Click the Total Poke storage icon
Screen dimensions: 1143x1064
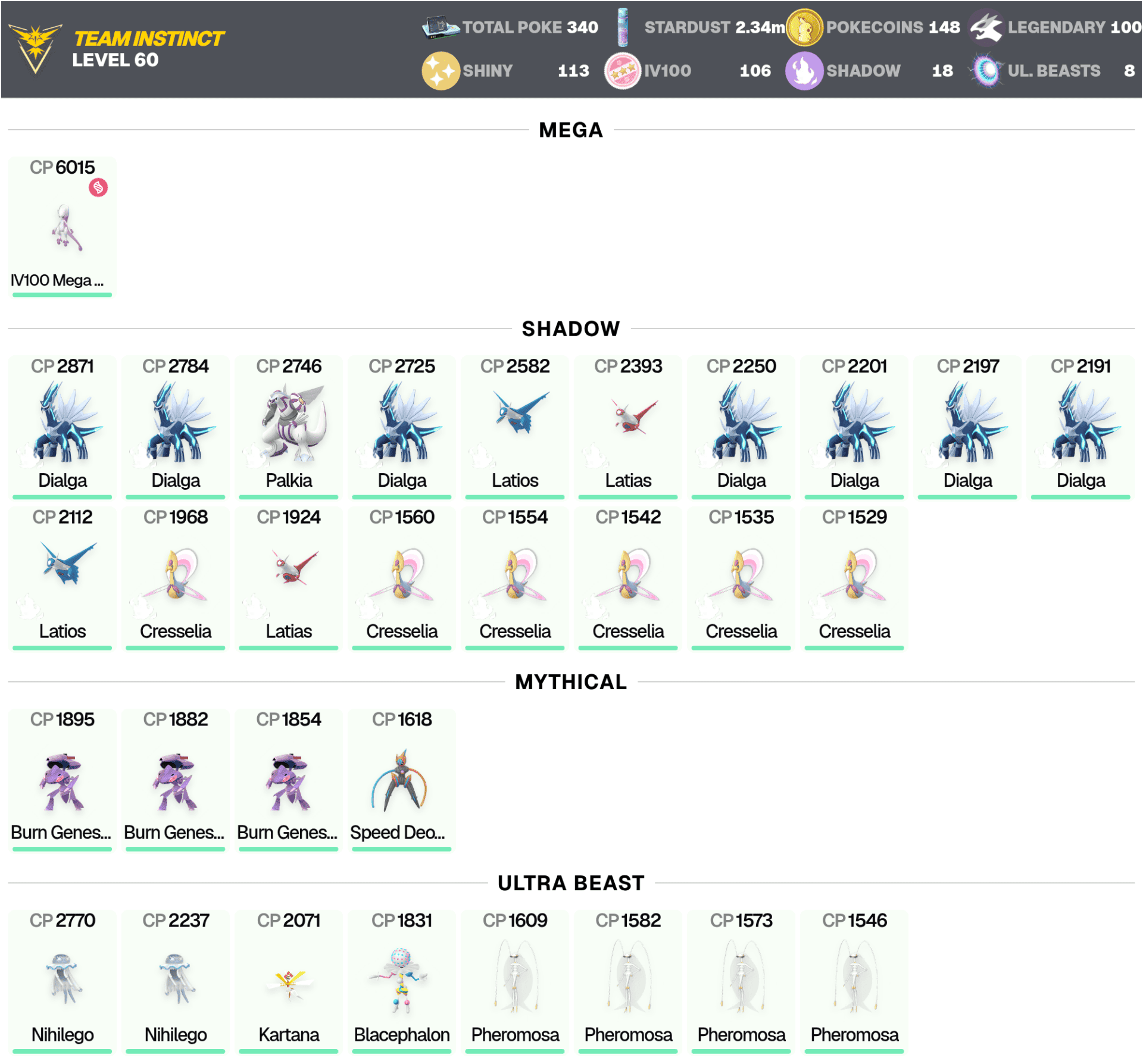440,27
